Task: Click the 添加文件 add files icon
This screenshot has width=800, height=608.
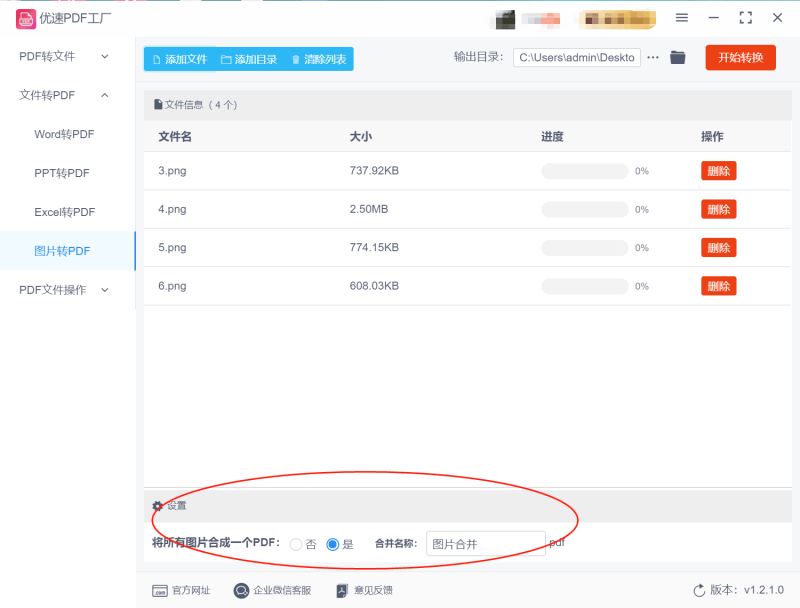Action: pyautogui.click(x=158, y=59)
